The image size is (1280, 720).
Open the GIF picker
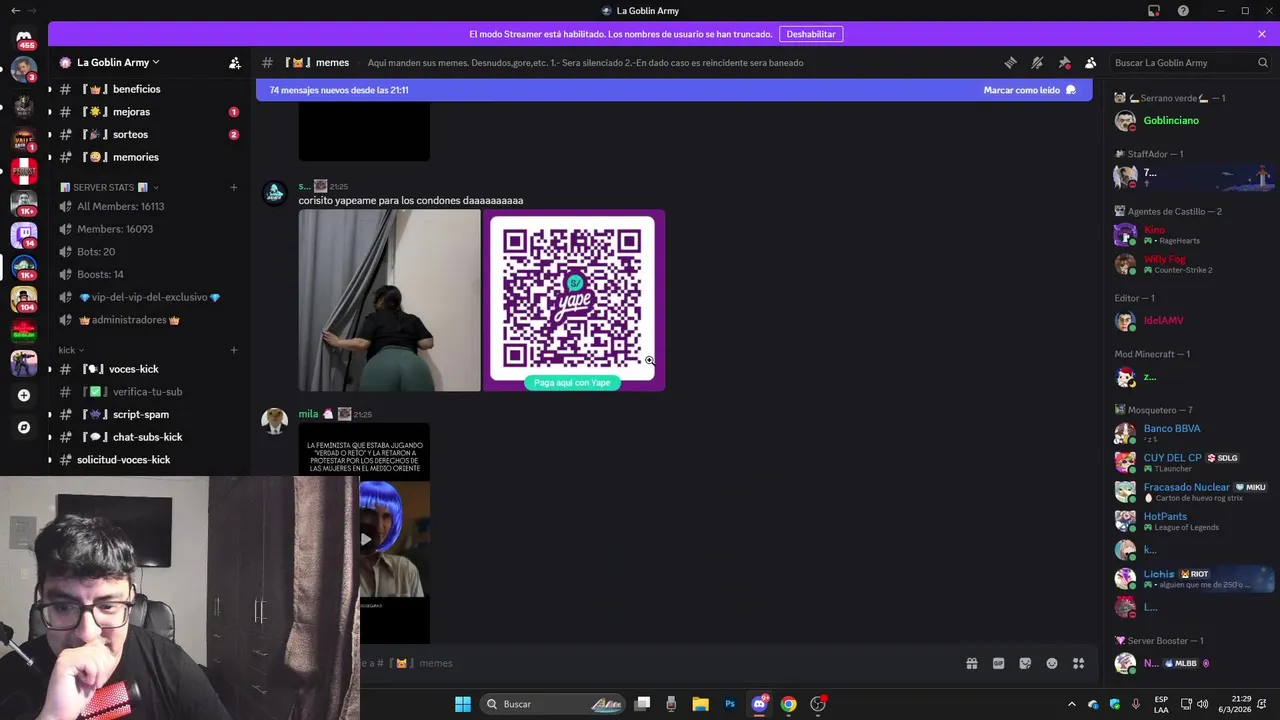click(998, 663)
